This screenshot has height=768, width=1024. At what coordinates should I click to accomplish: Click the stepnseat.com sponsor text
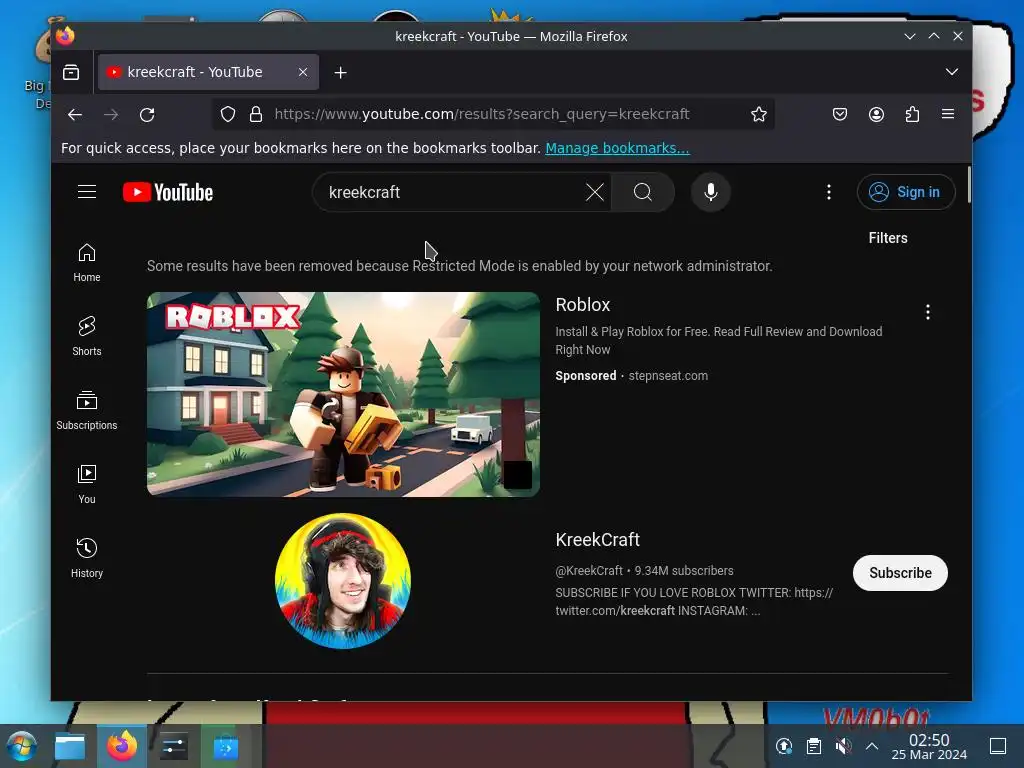[668, 376]
